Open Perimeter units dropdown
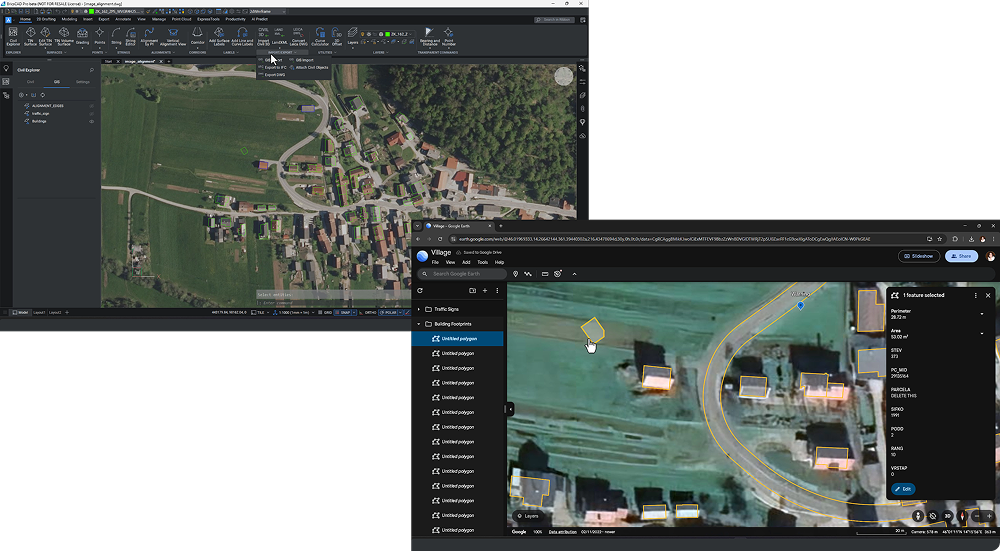This screenshot has width=1000, height=551. pos(982,314)
